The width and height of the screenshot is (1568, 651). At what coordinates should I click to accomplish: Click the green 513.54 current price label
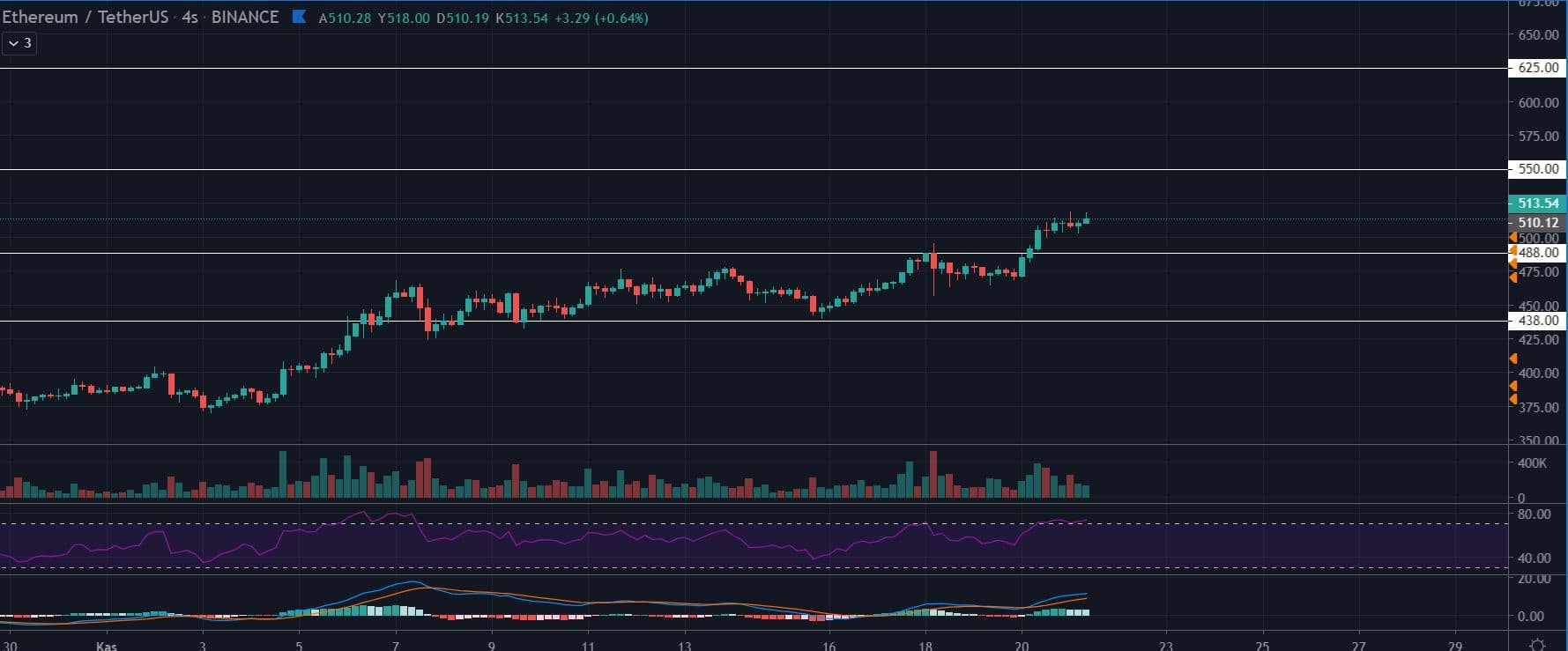pyautogui.click(x=1537, y=203)
